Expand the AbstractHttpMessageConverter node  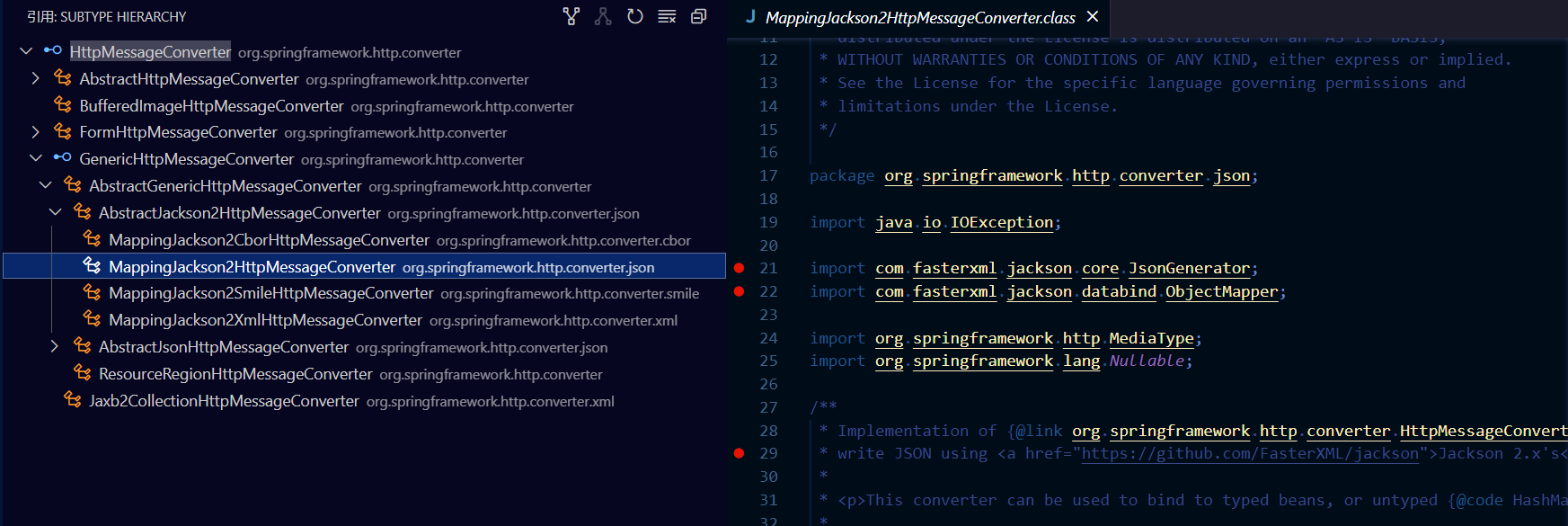[35, 78]
